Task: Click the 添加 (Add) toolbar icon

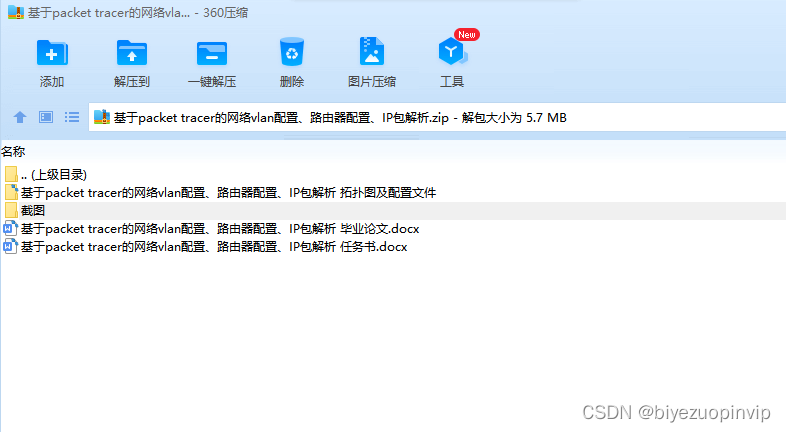Action: click(52, 53)
